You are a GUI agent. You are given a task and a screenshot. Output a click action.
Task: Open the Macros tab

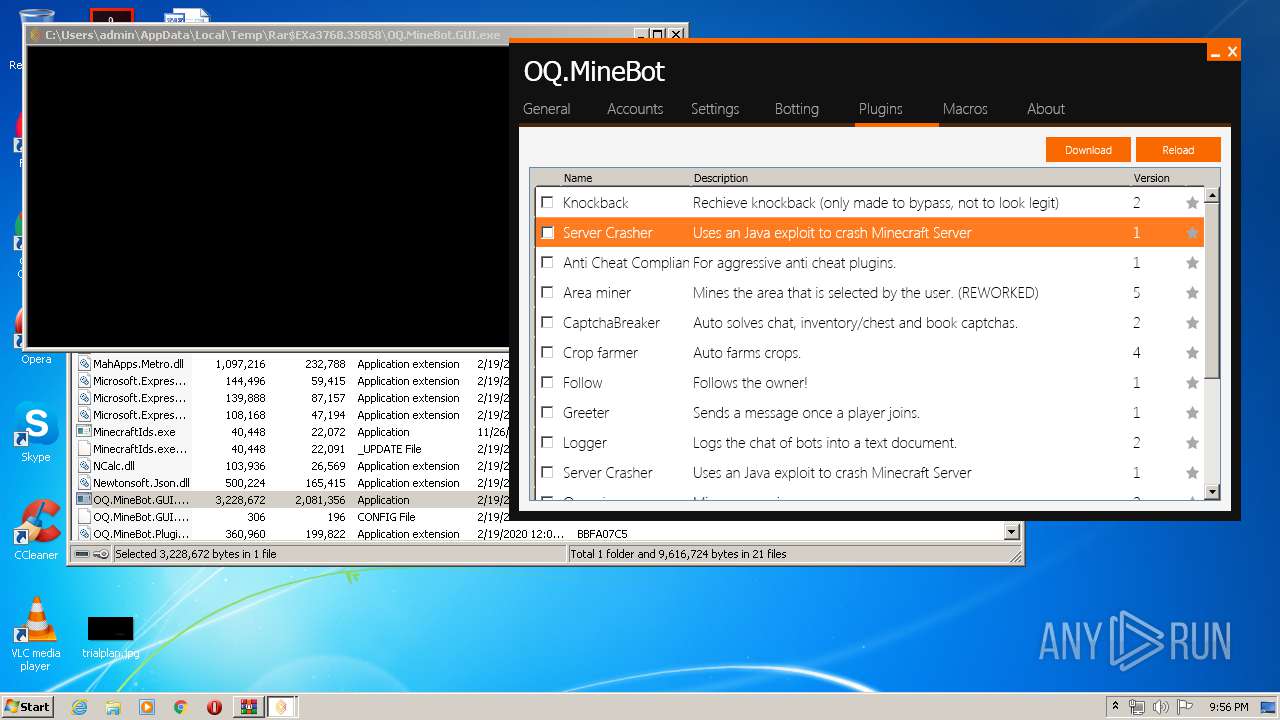click(965, 109)
